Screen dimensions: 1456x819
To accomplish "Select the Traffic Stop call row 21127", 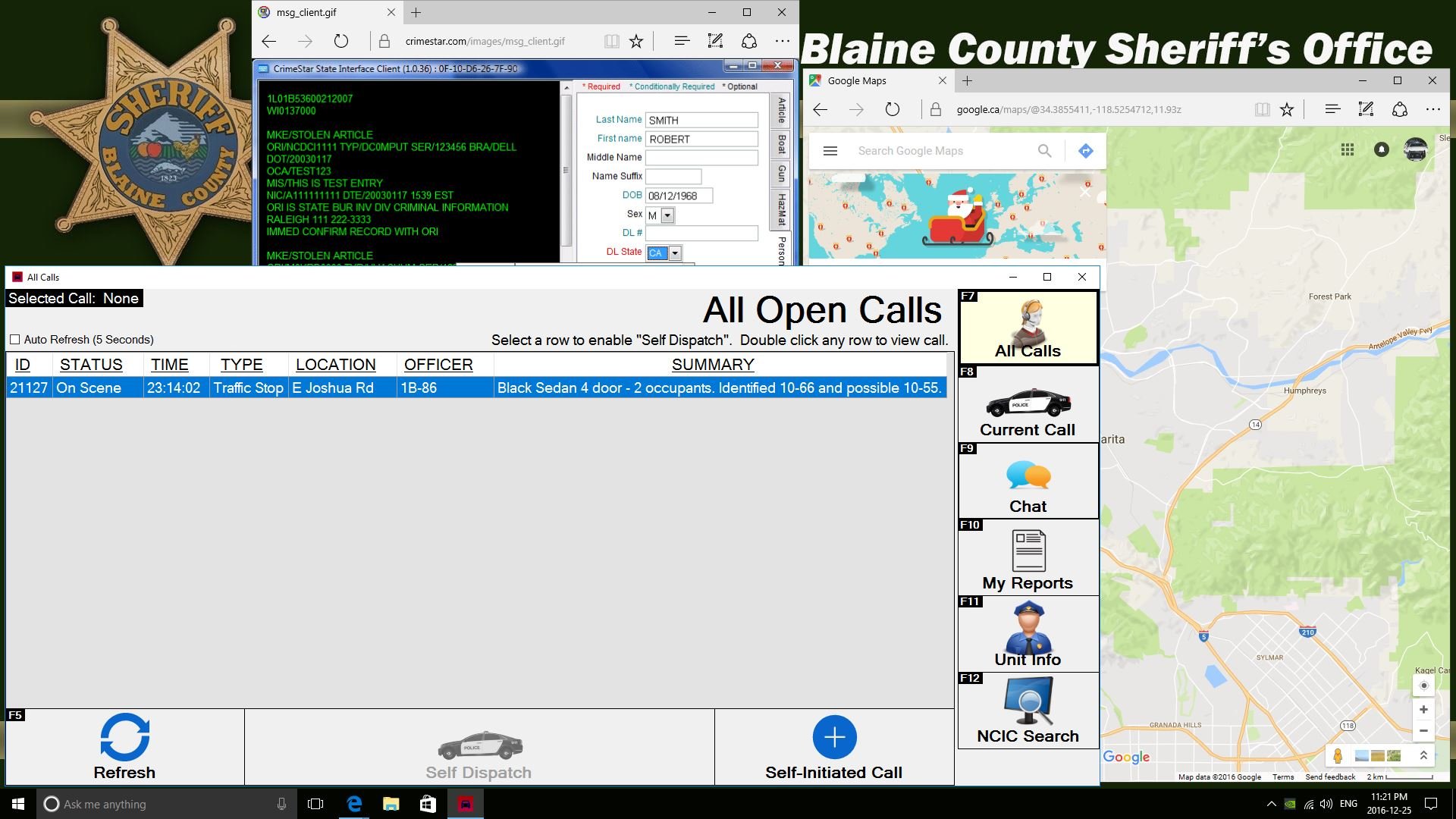I will coord(476,388).
